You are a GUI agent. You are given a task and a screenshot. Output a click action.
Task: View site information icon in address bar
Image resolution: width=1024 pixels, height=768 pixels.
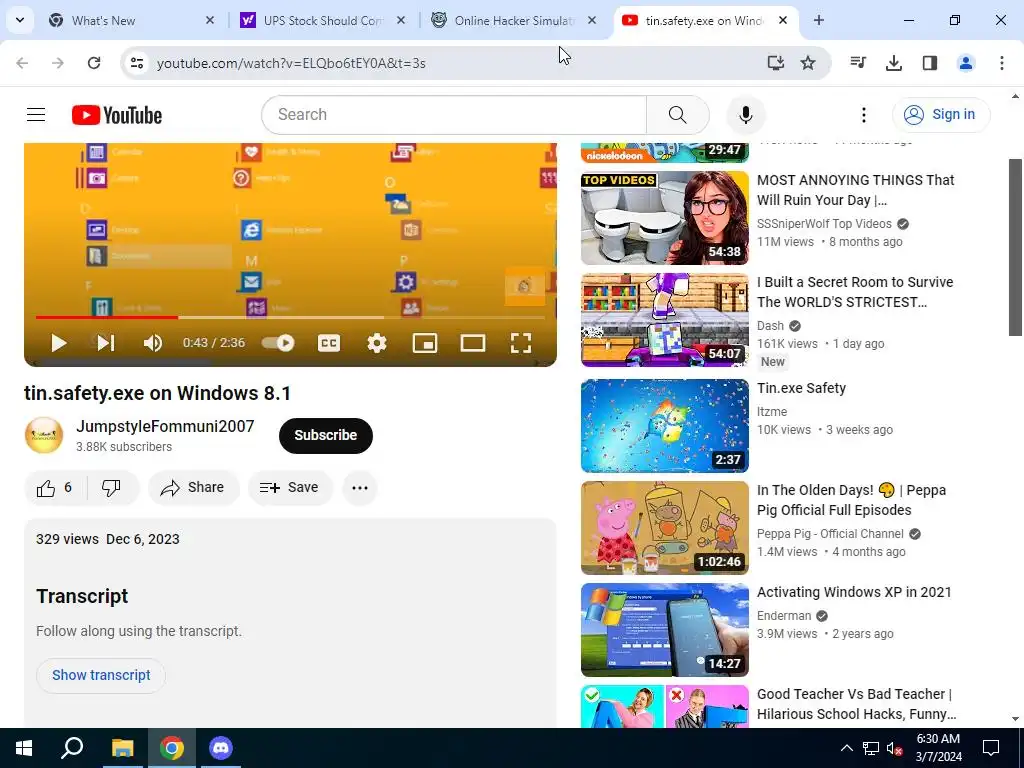137,63
